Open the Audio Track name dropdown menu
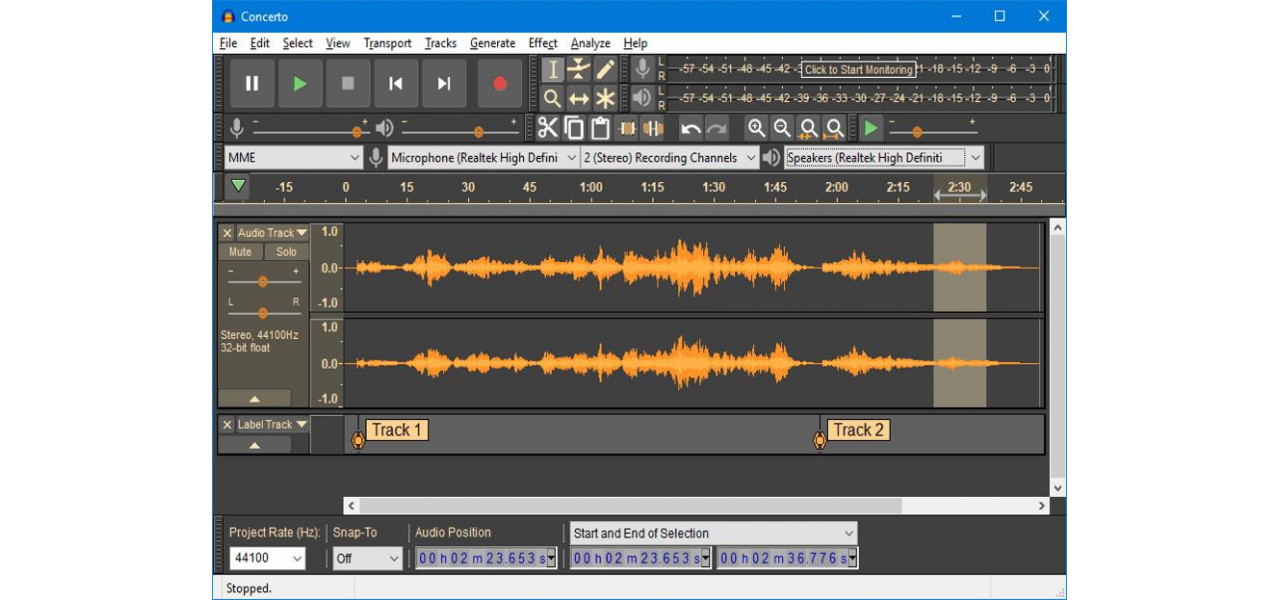1280x600 pixels. [x=272, y=233]
